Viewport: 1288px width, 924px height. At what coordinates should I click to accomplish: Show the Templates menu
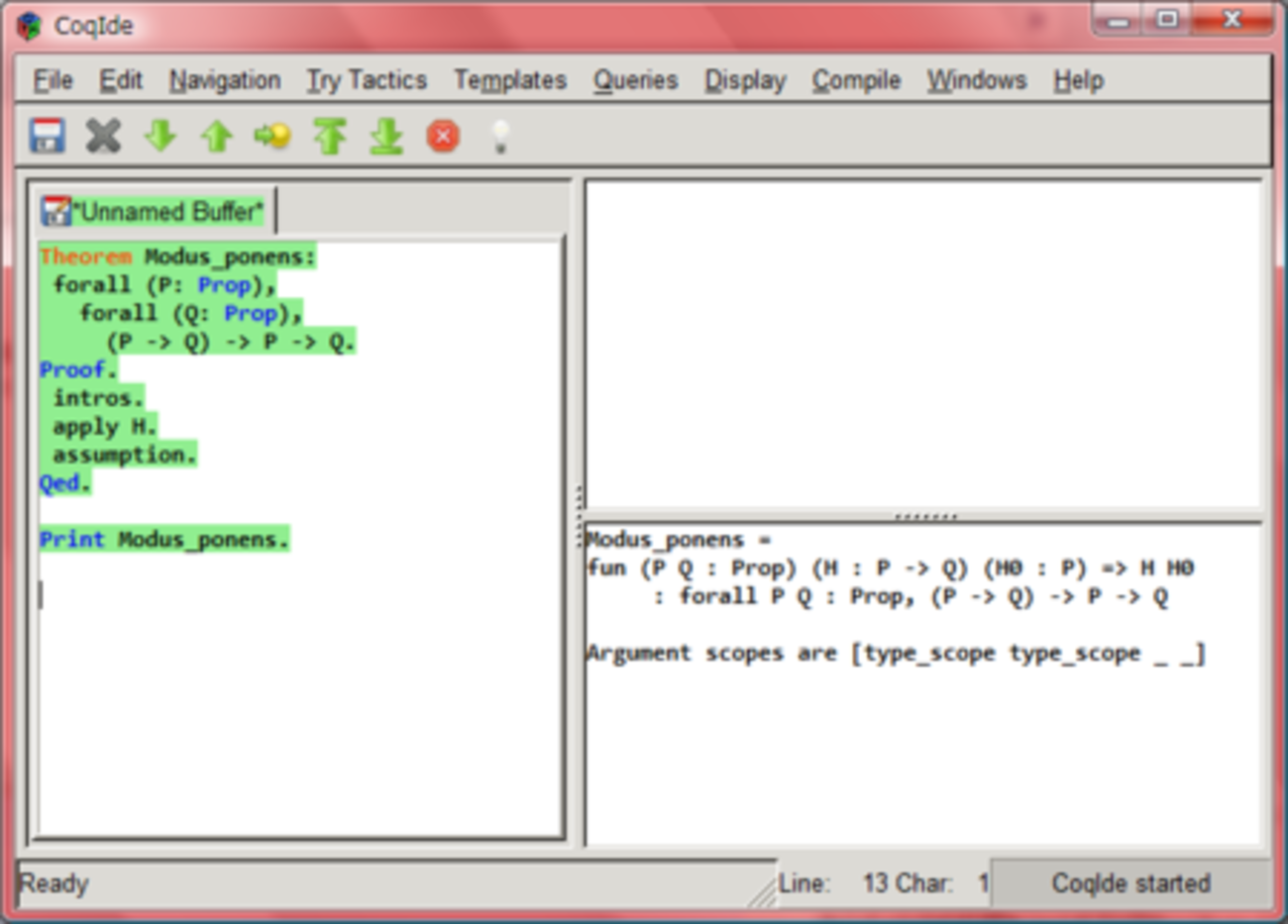click(510, 80)
